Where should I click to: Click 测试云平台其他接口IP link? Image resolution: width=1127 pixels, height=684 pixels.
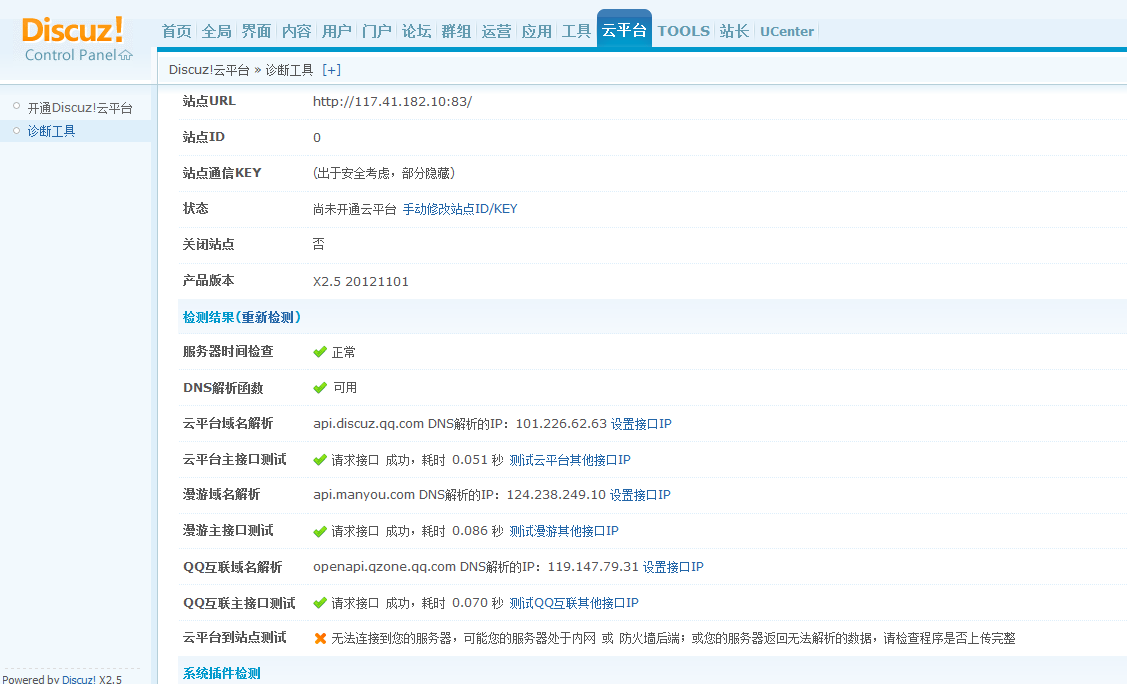tap(569, 460)
